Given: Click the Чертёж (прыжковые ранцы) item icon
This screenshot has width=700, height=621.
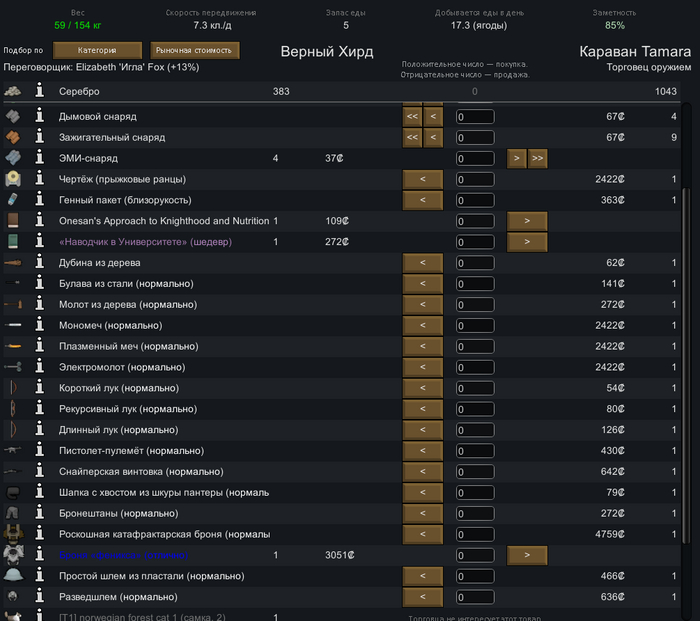Looking at the screenshot, I should (x=13, y=179).
